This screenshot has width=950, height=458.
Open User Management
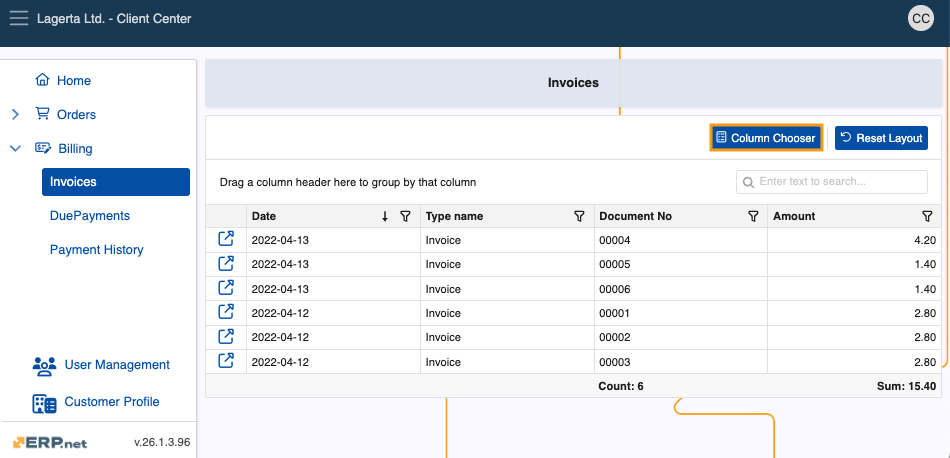click(117, 365)
